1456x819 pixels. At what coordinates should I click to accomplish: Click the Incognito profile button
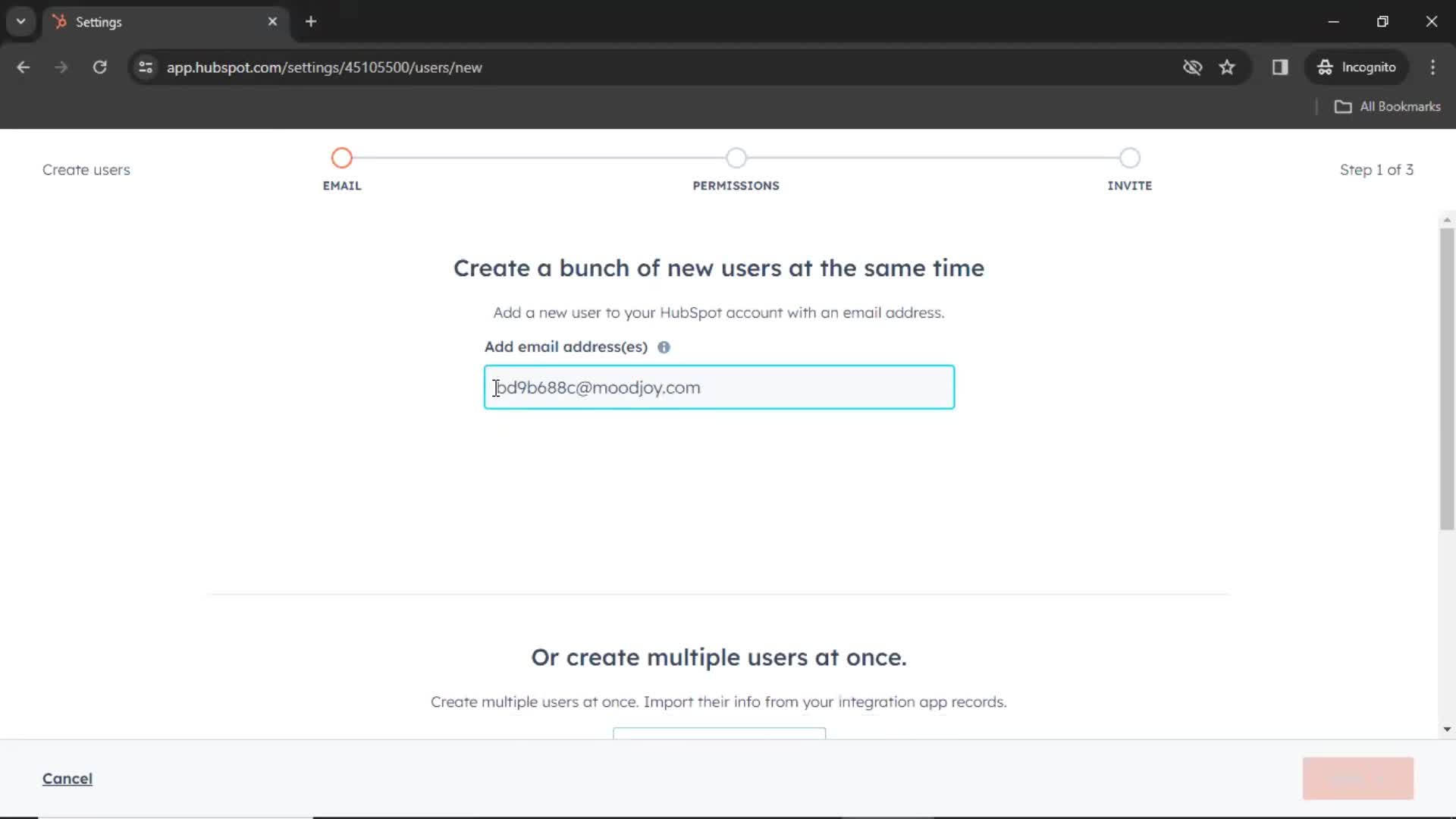[x=1357, y=67]
